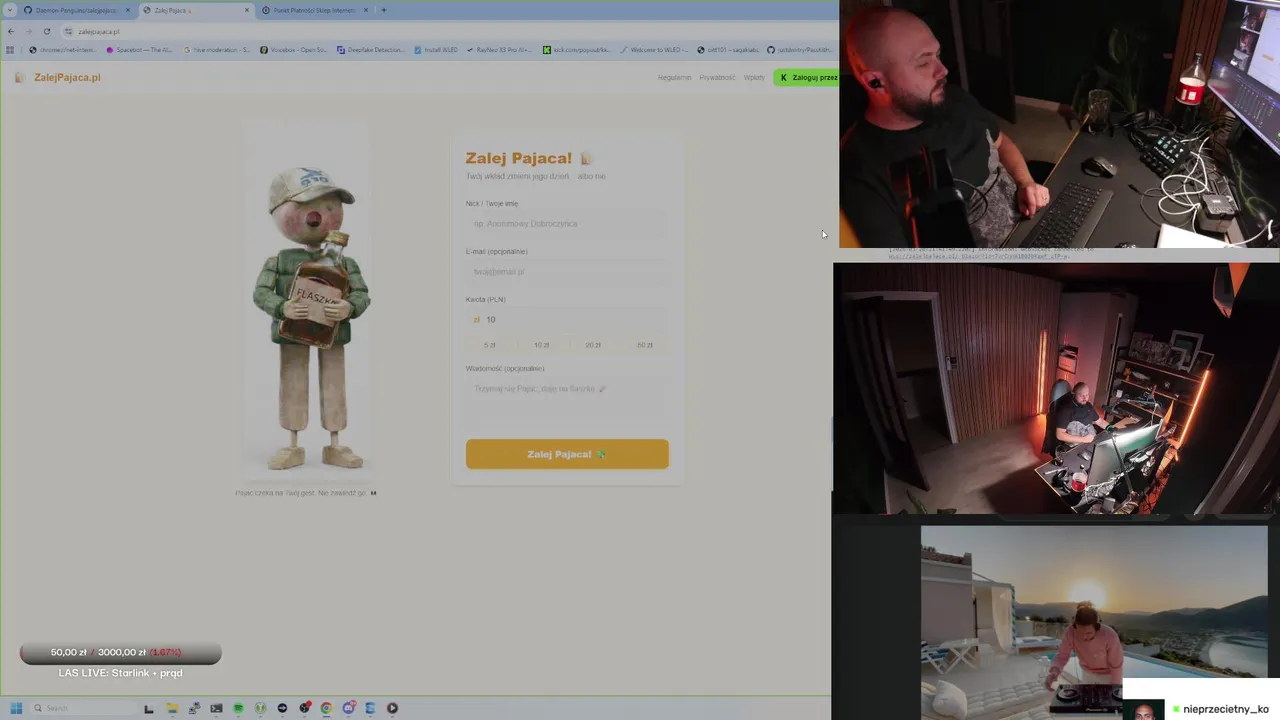
Task: Open the Wpłaty page link
Action: (x=754, y=77)
